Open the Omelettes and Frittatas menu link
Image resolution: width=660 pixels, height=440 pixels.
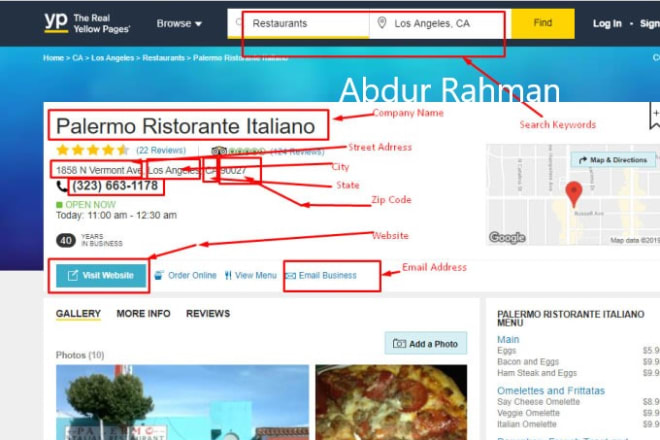[x=551, y=391]
